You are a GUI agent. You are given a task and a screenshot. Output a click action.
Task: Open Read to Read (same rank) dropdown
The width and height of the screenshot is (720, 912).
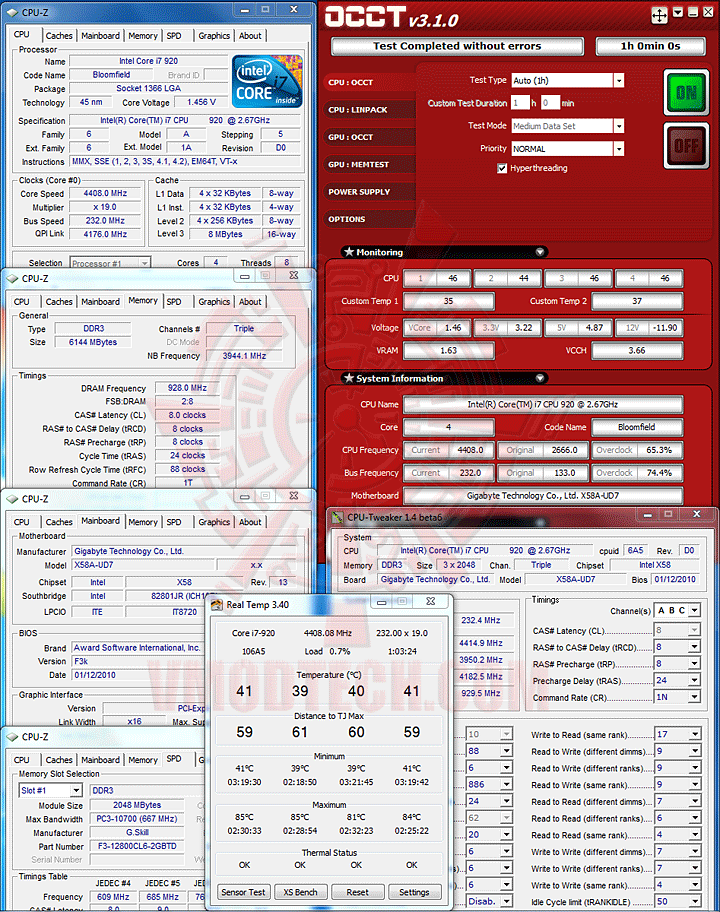694,835
